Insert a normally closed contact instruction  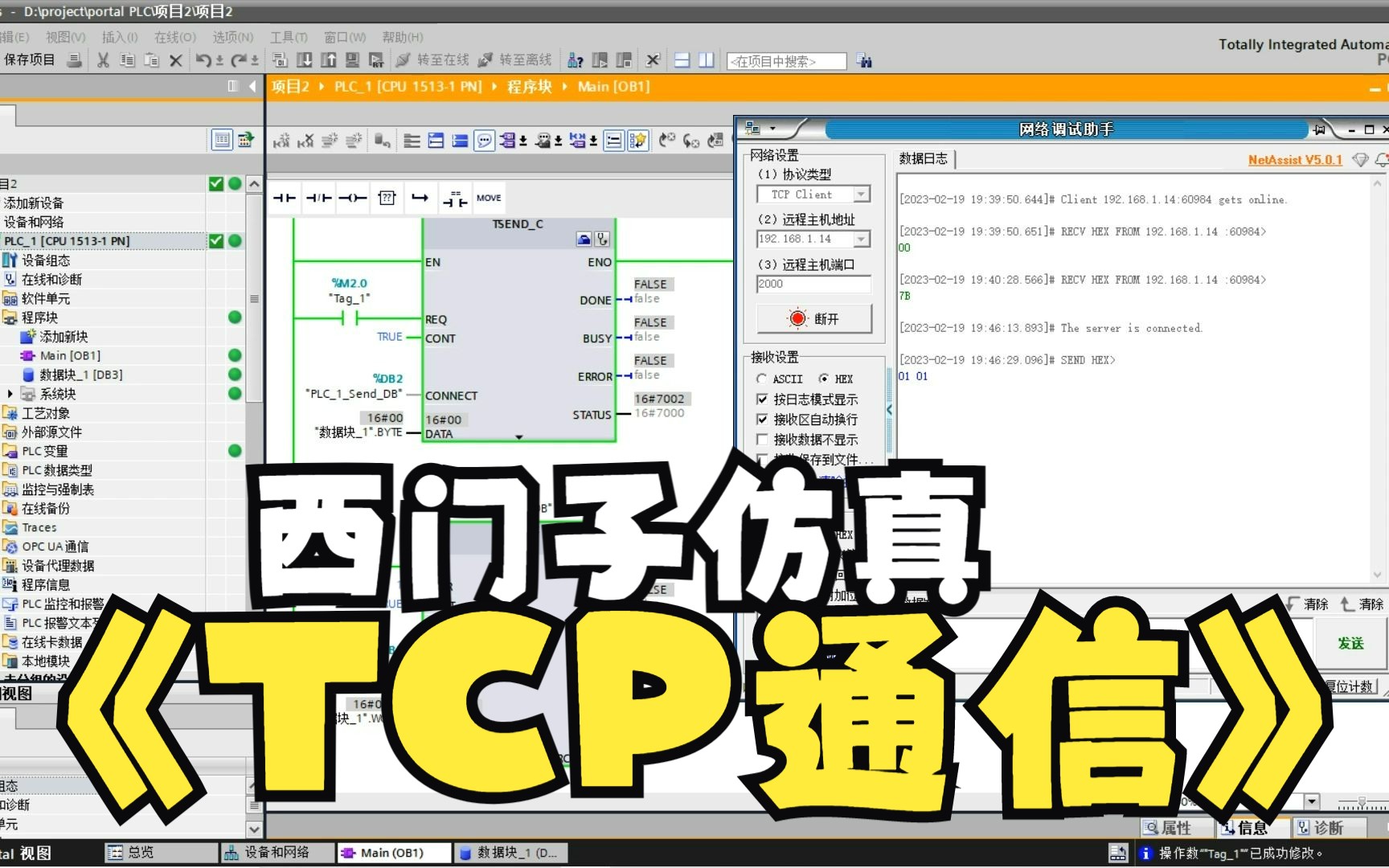tap(318, 198)
